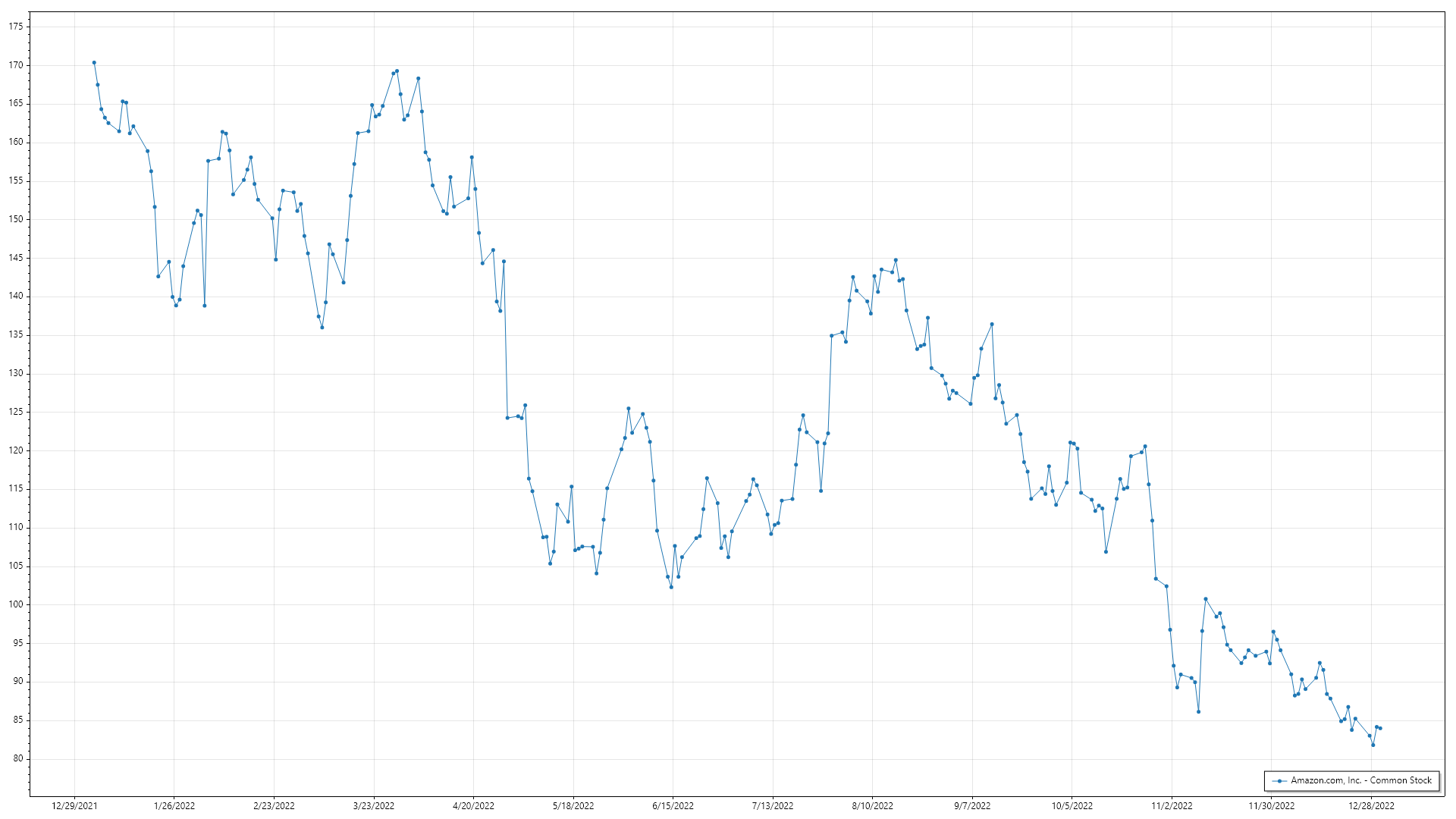1456x819 pixels.
Task: Select the 6/15/2022 x-axis date label
Action: pyautogui.click(x=673, y=806)
